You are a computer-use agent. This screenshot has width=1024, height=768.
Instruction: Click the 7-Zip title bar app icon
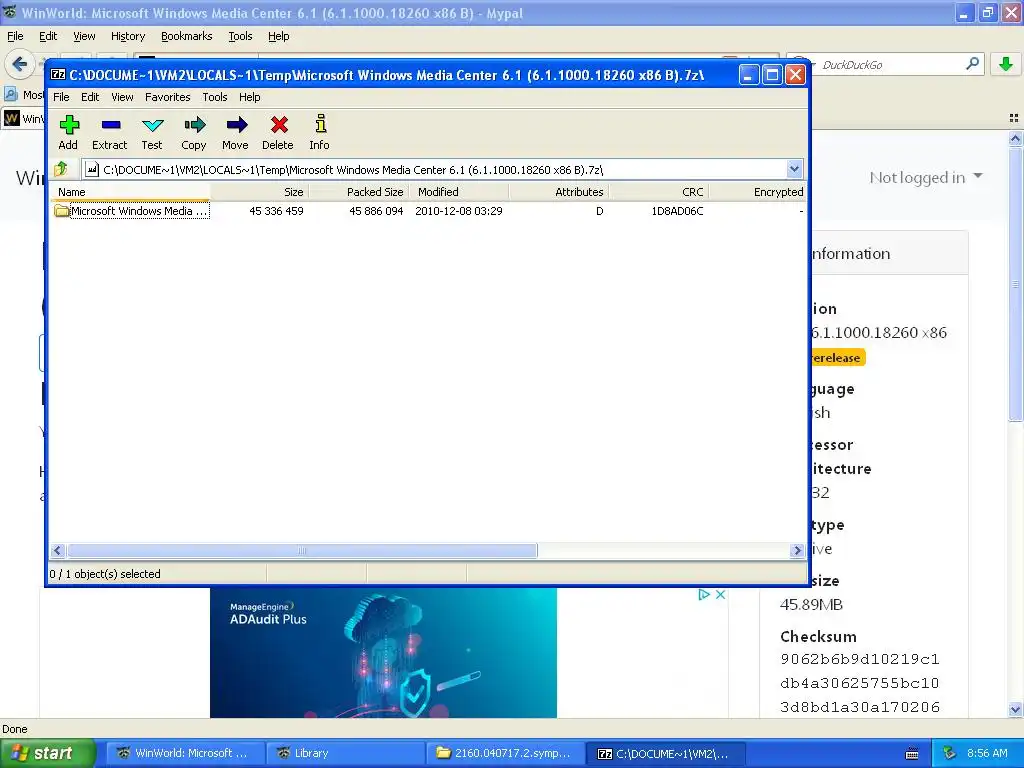[58, 75]
